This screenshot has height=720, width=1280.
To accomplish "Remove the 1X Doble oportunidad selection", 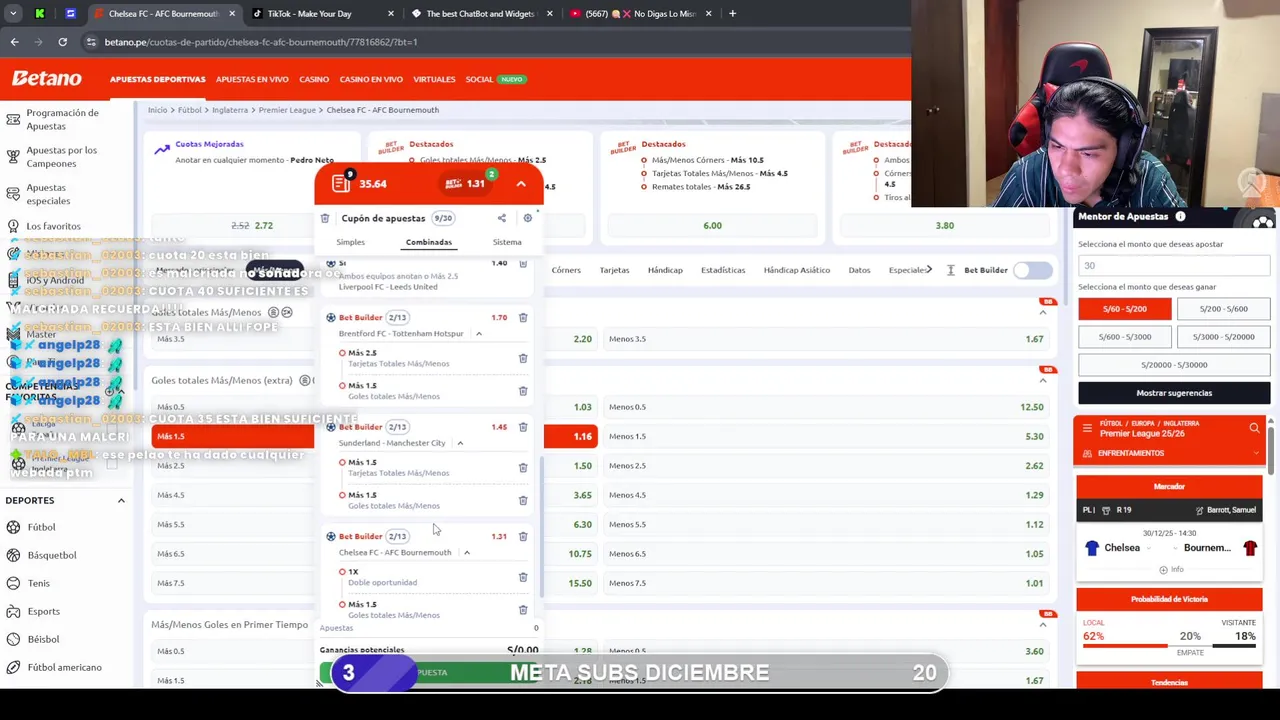I will point(523,577).
